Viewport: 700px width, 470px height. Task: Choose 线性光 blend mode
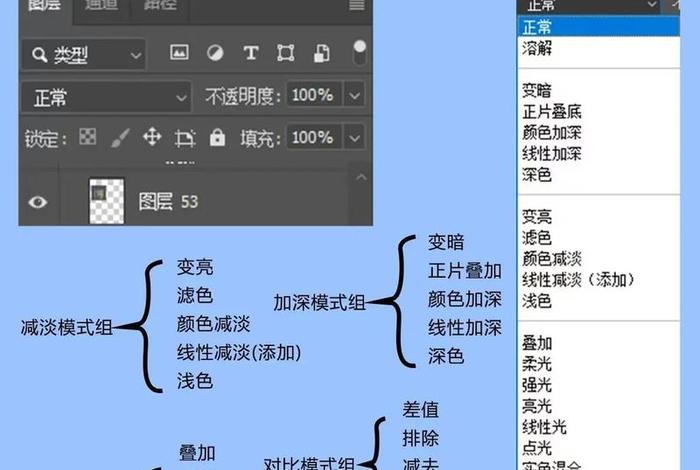545,427
